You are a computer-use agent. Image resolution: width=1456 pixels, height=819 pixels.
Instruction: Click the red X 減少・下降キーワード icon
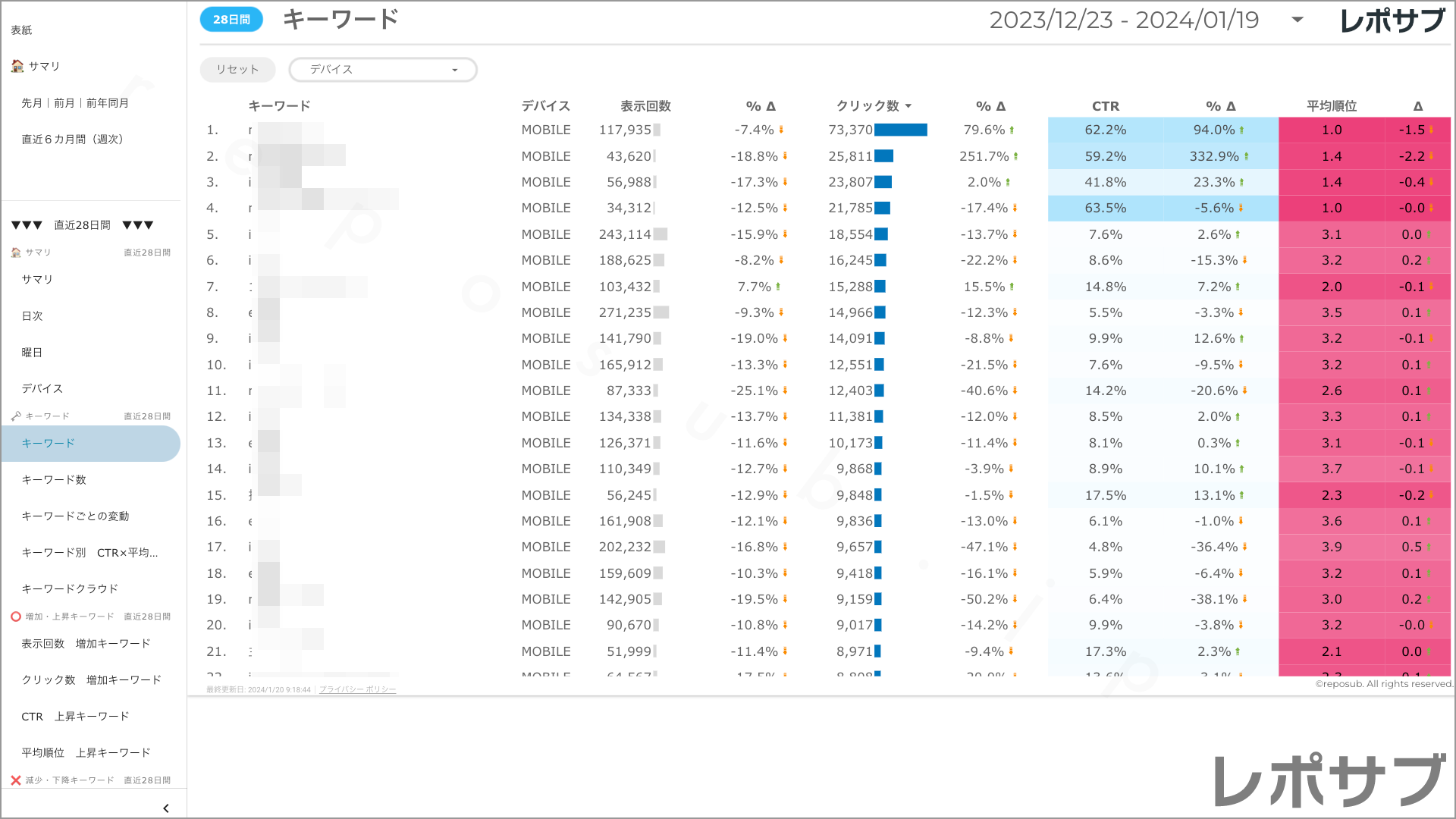pos(15,780)
